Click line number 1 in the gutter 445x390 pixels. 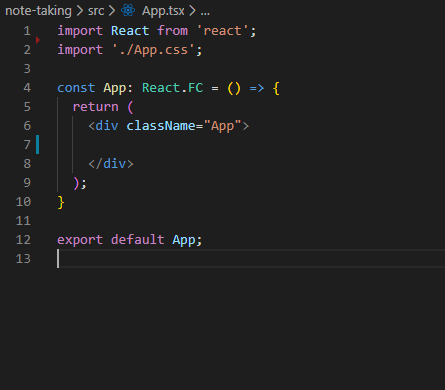pyautogui.click(x=27, y=31)
